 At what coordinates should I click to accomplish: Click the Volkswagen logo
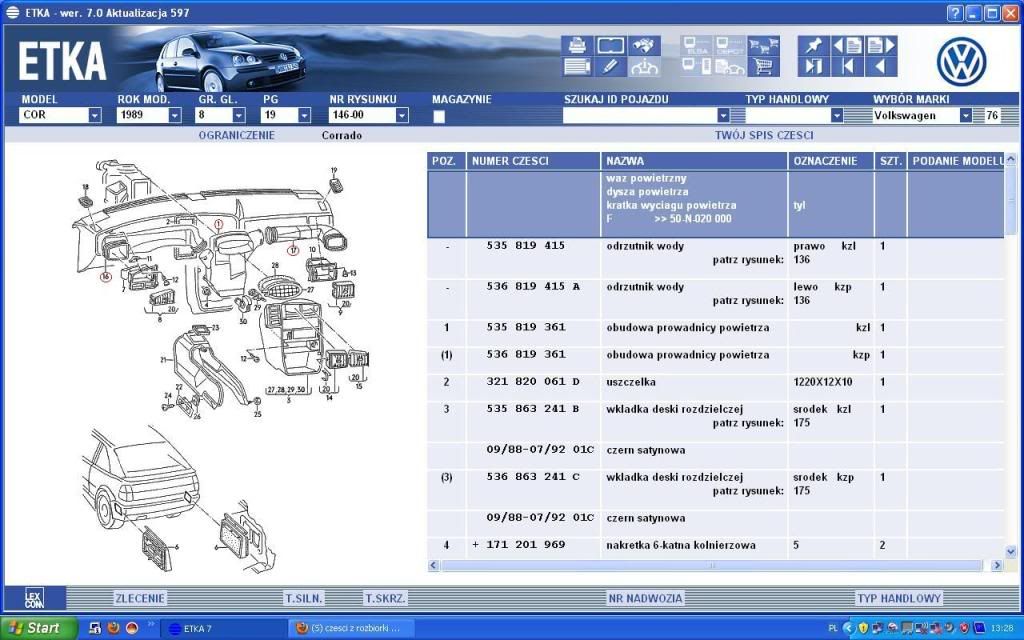click(x=961, y=61)
